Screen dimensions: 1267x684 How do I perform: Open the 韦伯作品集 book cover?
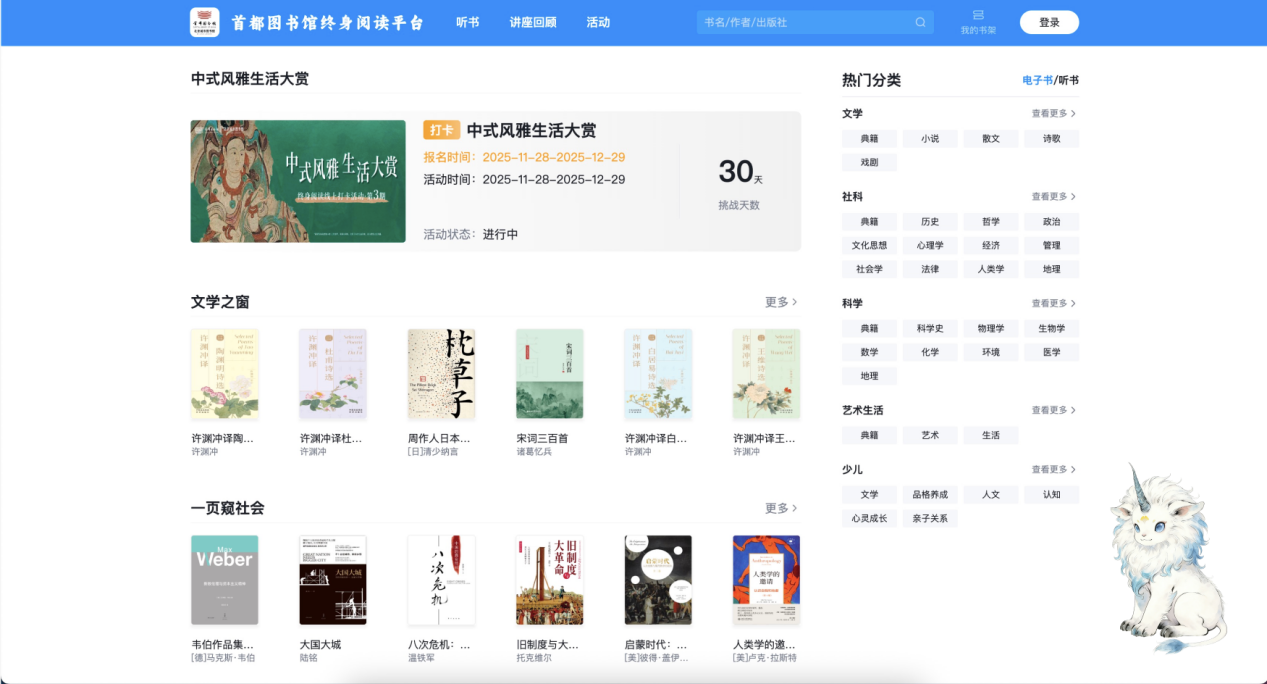click(x=224, y=580)
